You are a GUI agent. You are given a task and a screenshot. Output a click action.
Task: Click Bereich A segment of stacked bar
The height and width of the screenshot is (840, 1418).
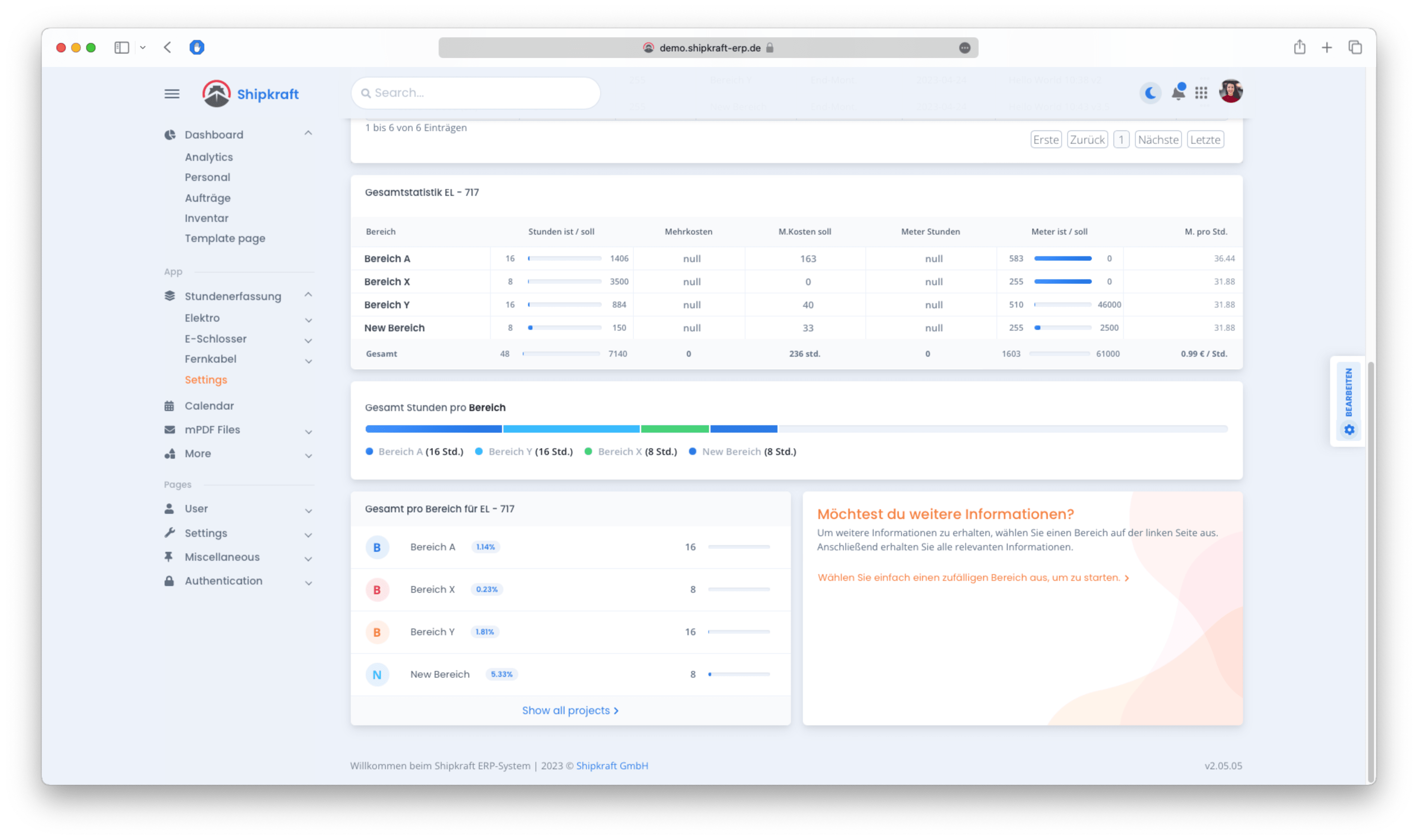433,429
